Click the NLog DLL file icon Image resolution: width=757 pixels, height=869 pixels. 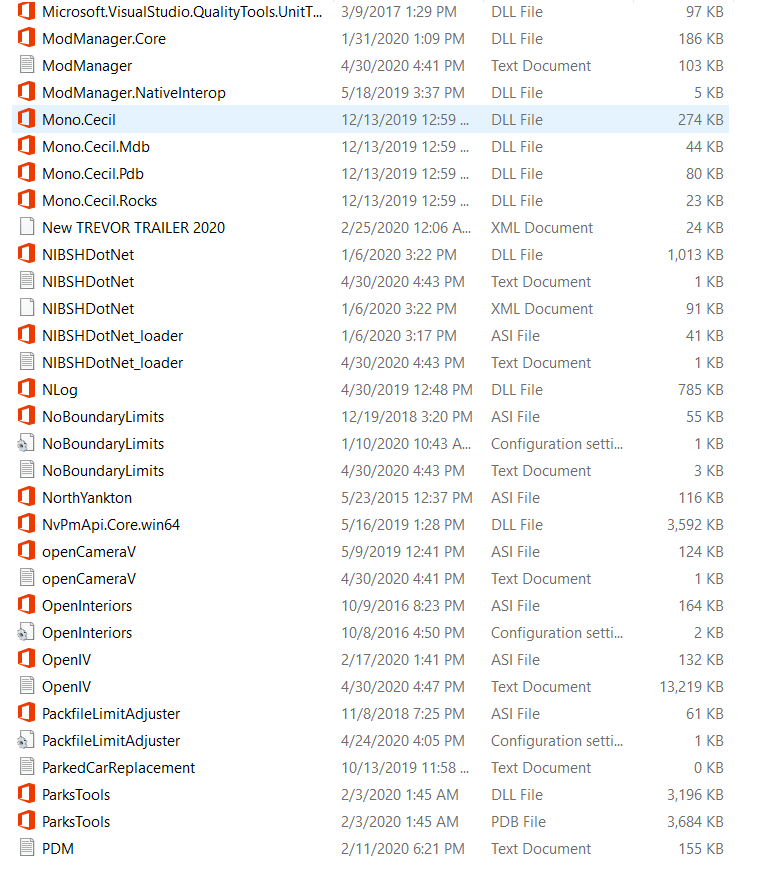pyautogui.click(x=26, y=389)
